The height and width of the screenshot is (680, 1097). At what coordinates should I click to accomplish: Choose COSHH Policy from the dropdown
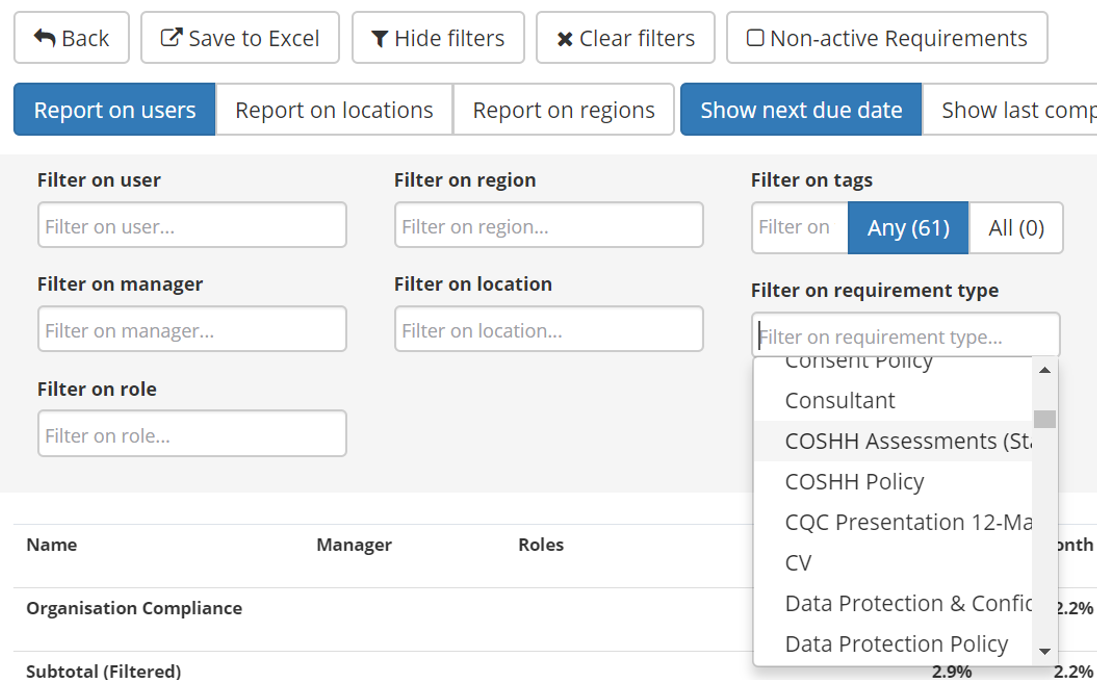(854, 481)
